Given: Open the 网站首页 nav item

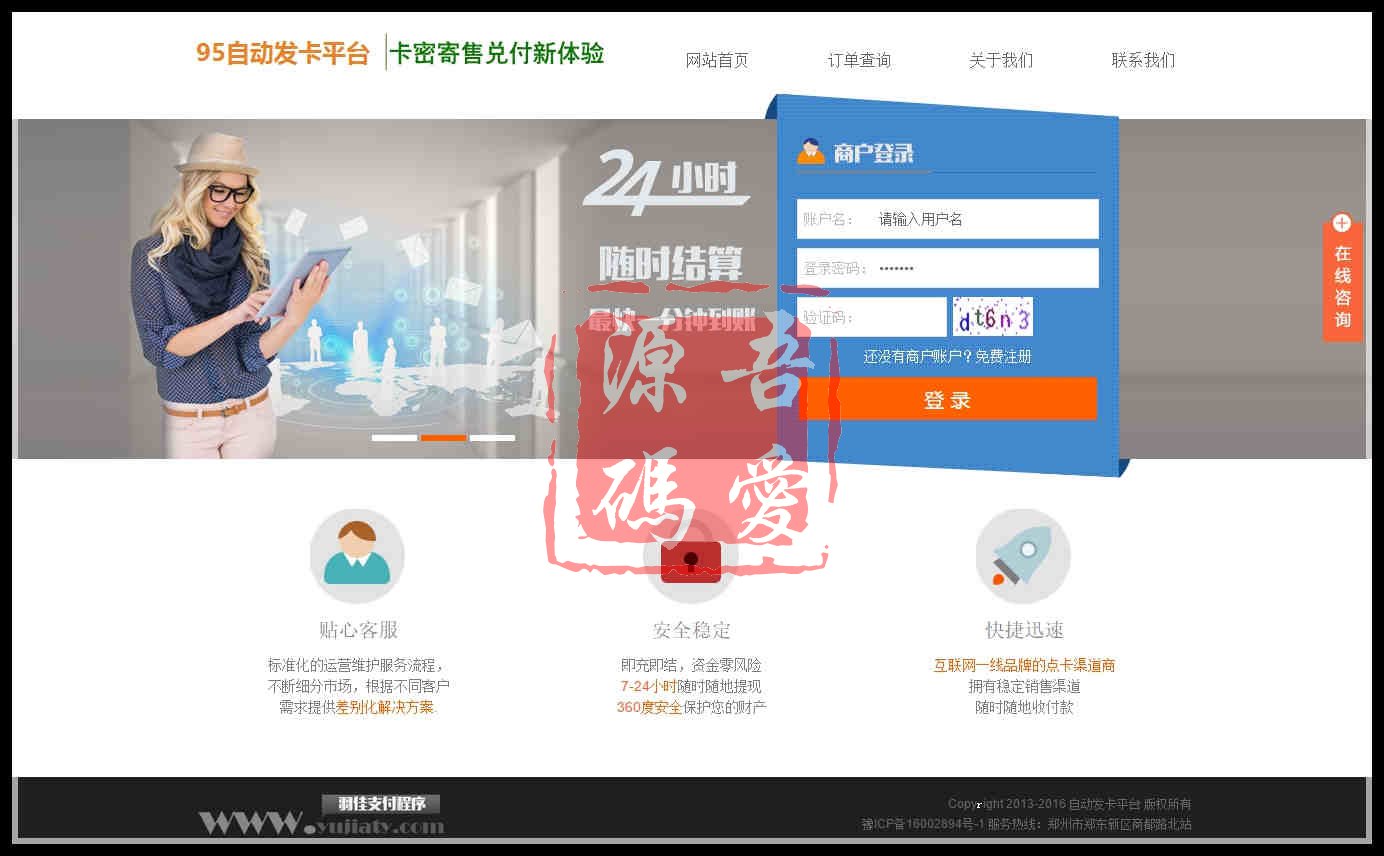Looking at the screenshot, I should pyautogui.click(x=716, y=60).
